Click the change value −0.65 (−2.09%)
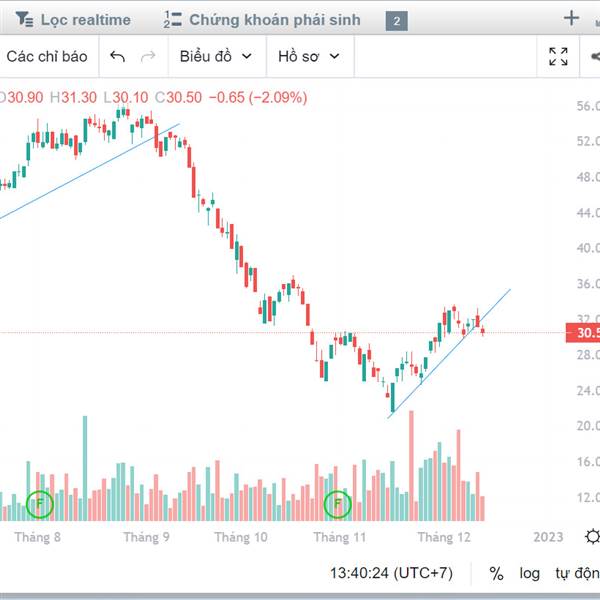 (258, 97)
